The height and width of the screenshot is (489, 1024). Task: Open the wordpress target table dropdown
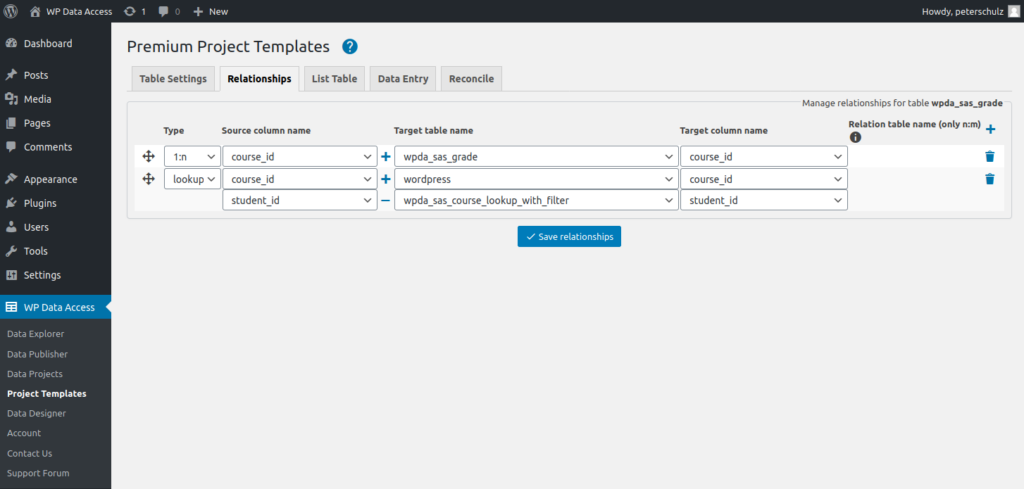tap(536, 179)
